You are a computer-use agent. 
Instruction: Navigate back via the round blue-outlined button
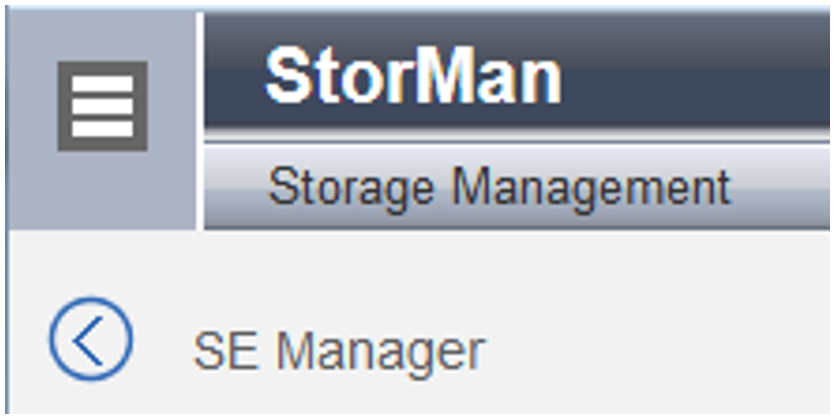[91, 339]
